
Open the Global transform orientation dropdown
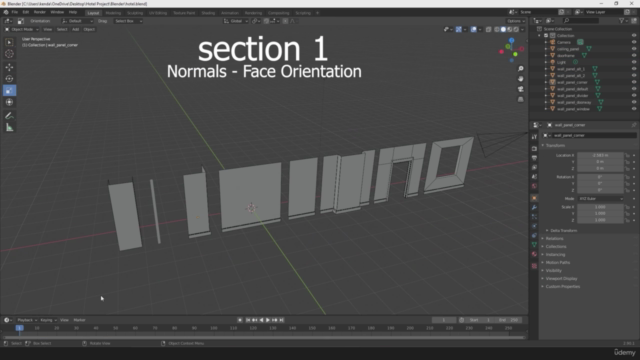[236, 21]
